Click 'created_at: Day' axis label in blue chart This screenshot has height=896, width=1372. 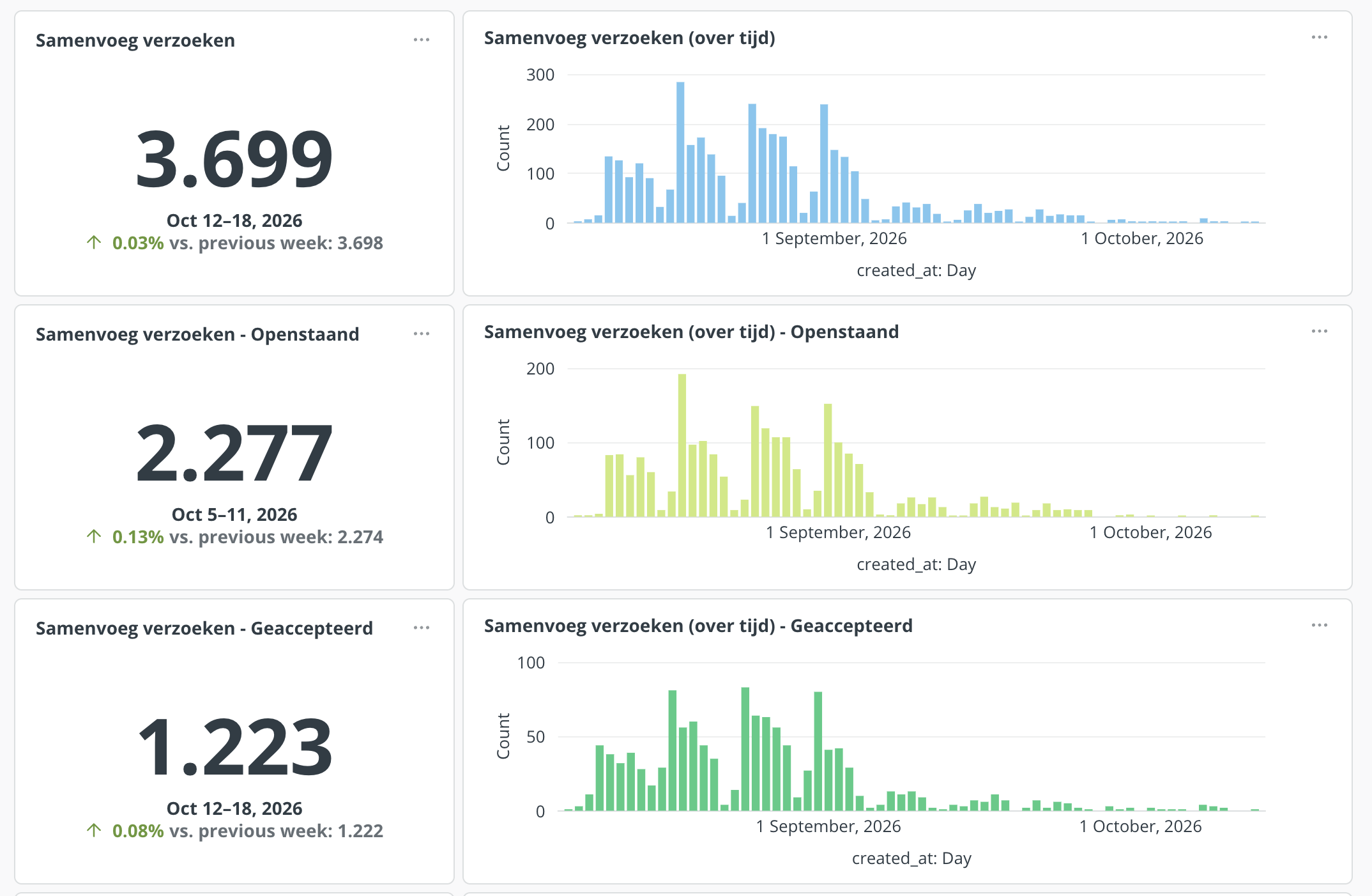[x=916, y=270]
